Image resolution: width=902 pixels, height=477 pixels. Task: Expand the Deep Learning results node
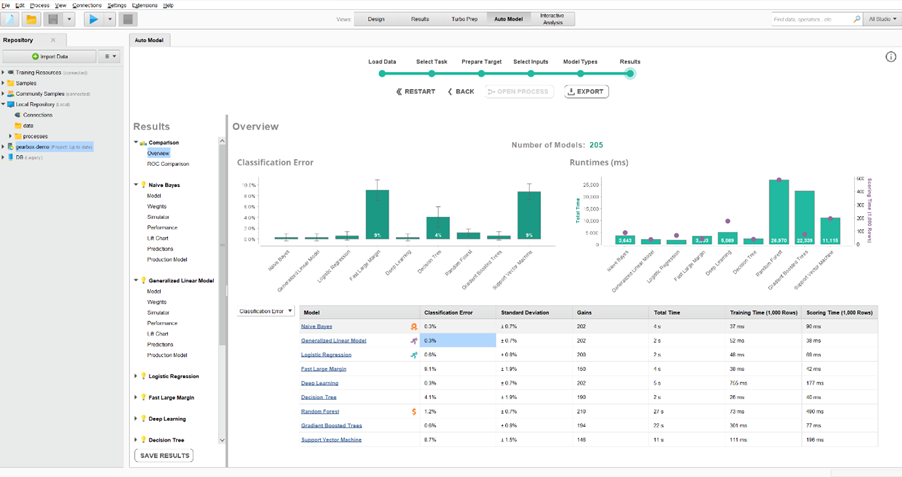click(136, 418)
